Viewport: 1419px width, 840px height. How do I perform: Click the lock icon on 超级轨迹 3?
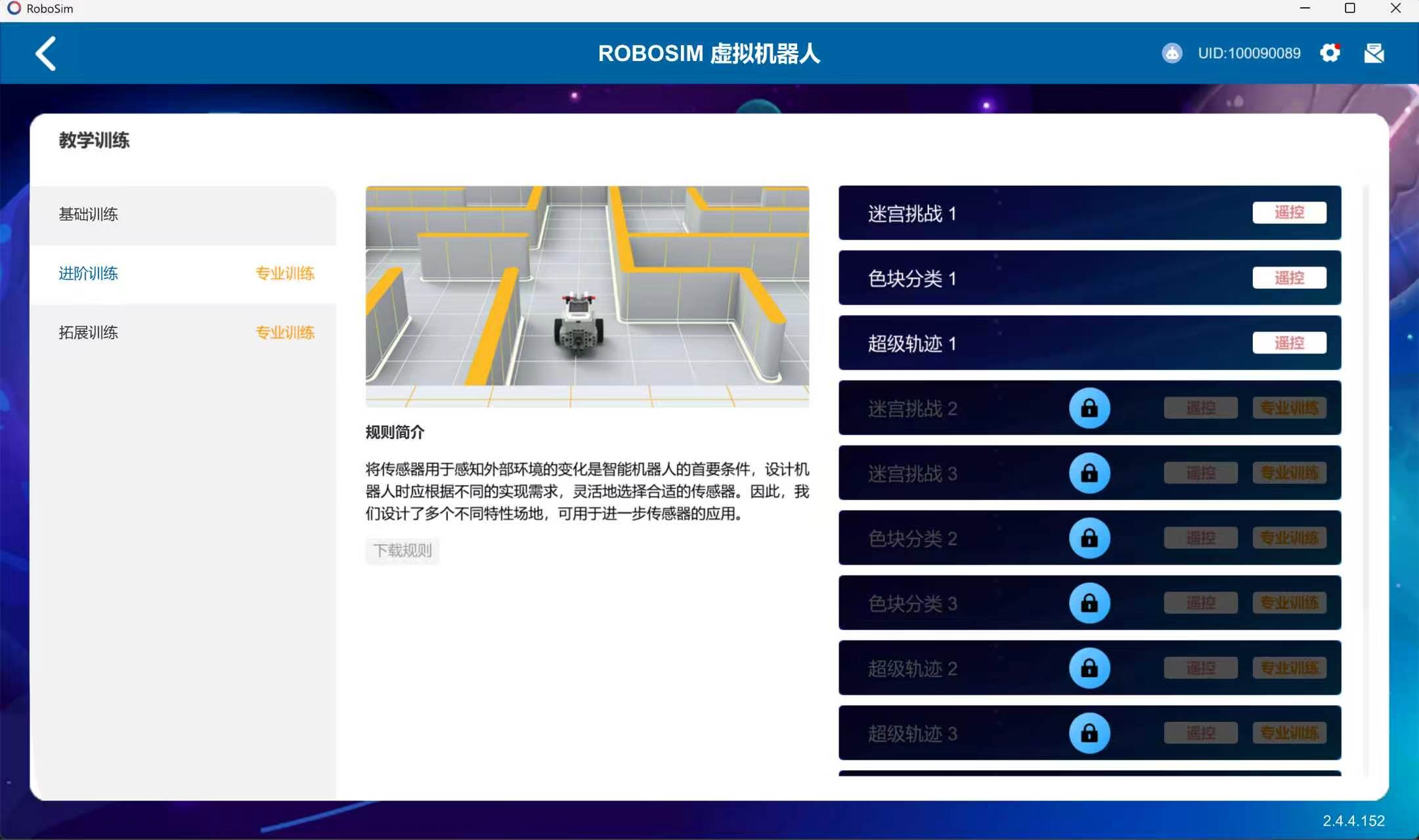[1089, 733]
